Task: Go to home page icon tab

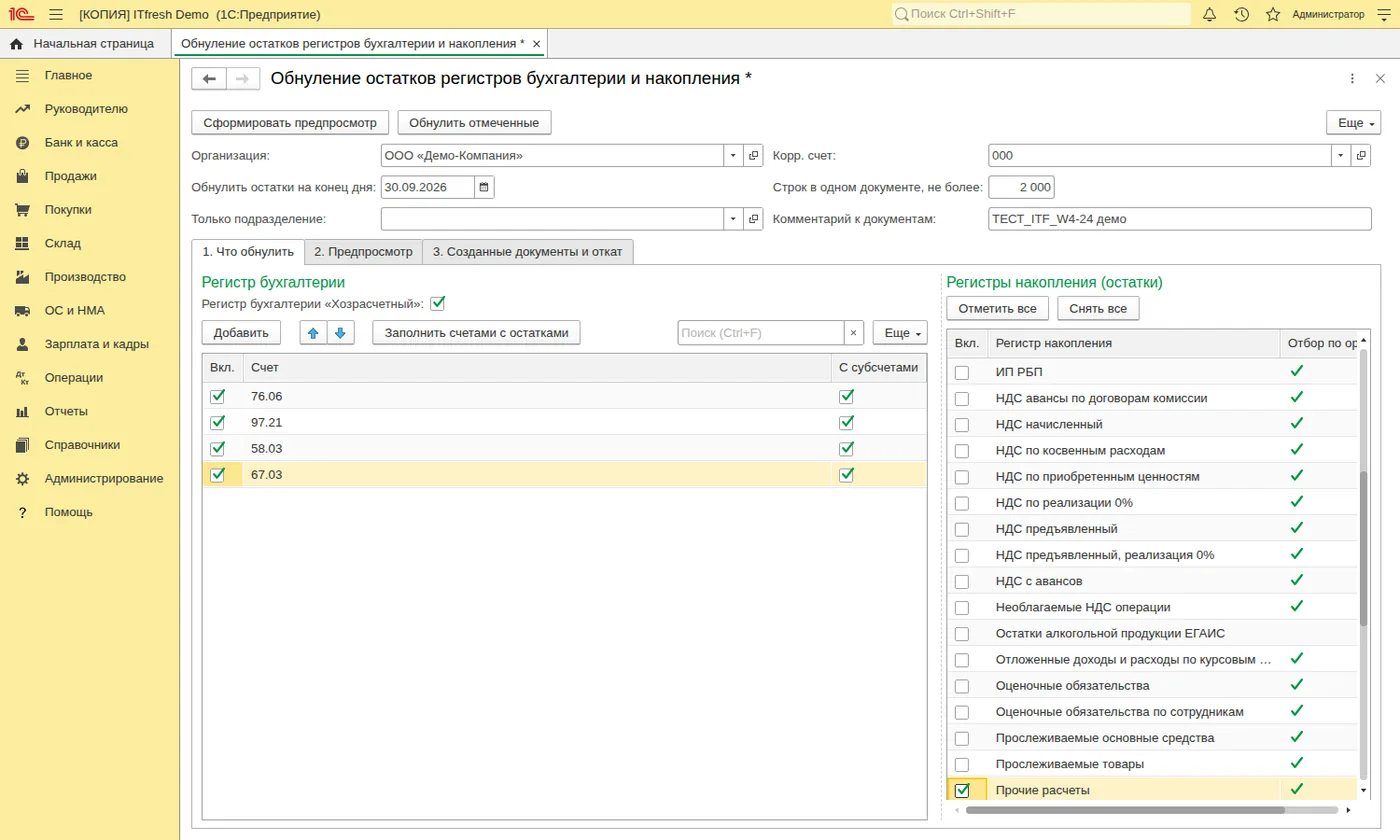Action: pos(16,44)
